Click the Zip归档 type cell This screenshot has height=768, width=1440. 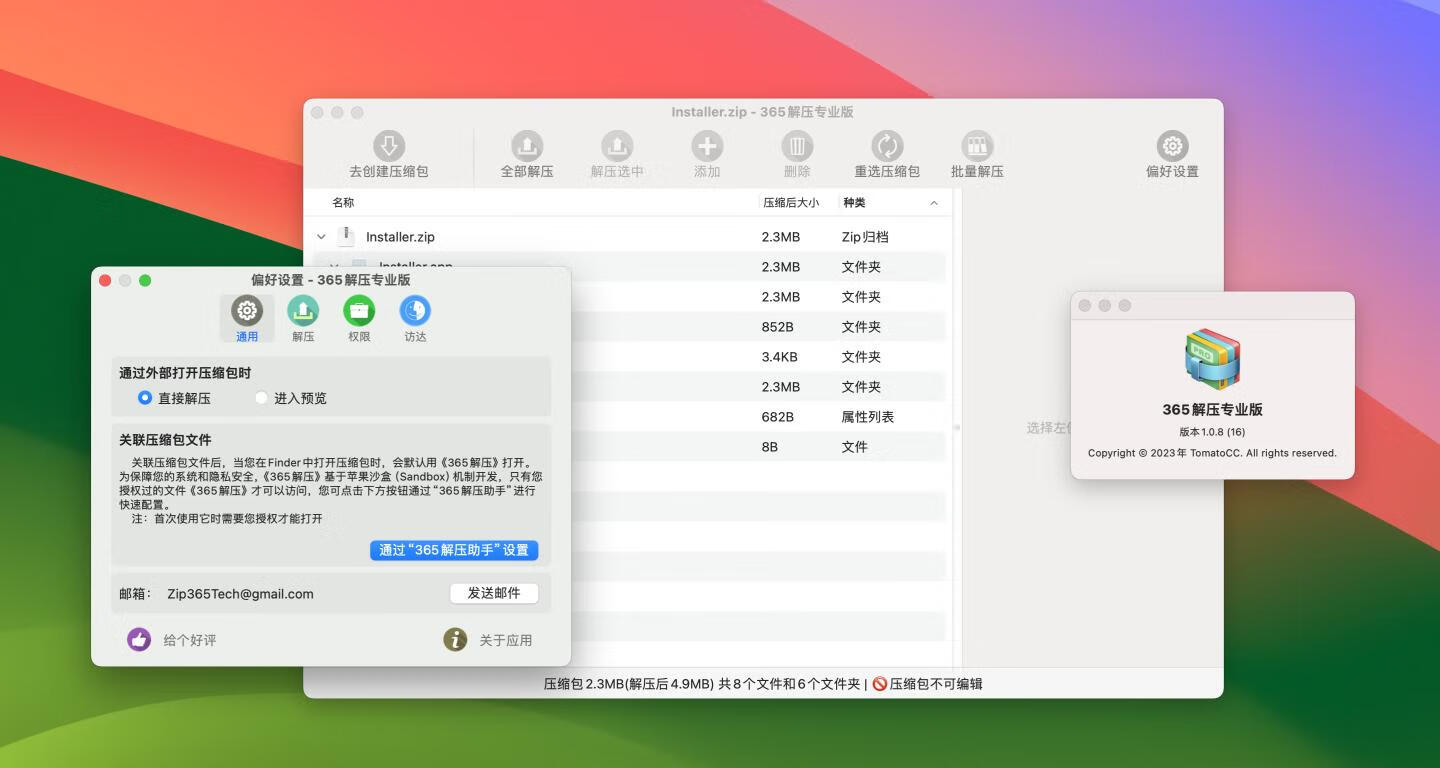(x=865, y=237)
